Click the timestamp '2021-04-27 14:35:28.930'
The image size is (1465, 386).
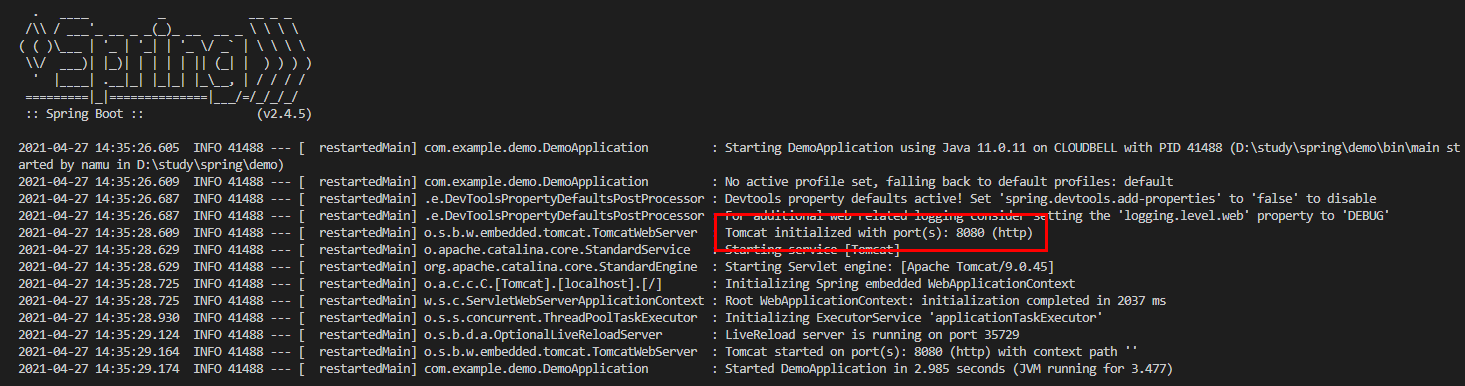[x=100, y=318]
